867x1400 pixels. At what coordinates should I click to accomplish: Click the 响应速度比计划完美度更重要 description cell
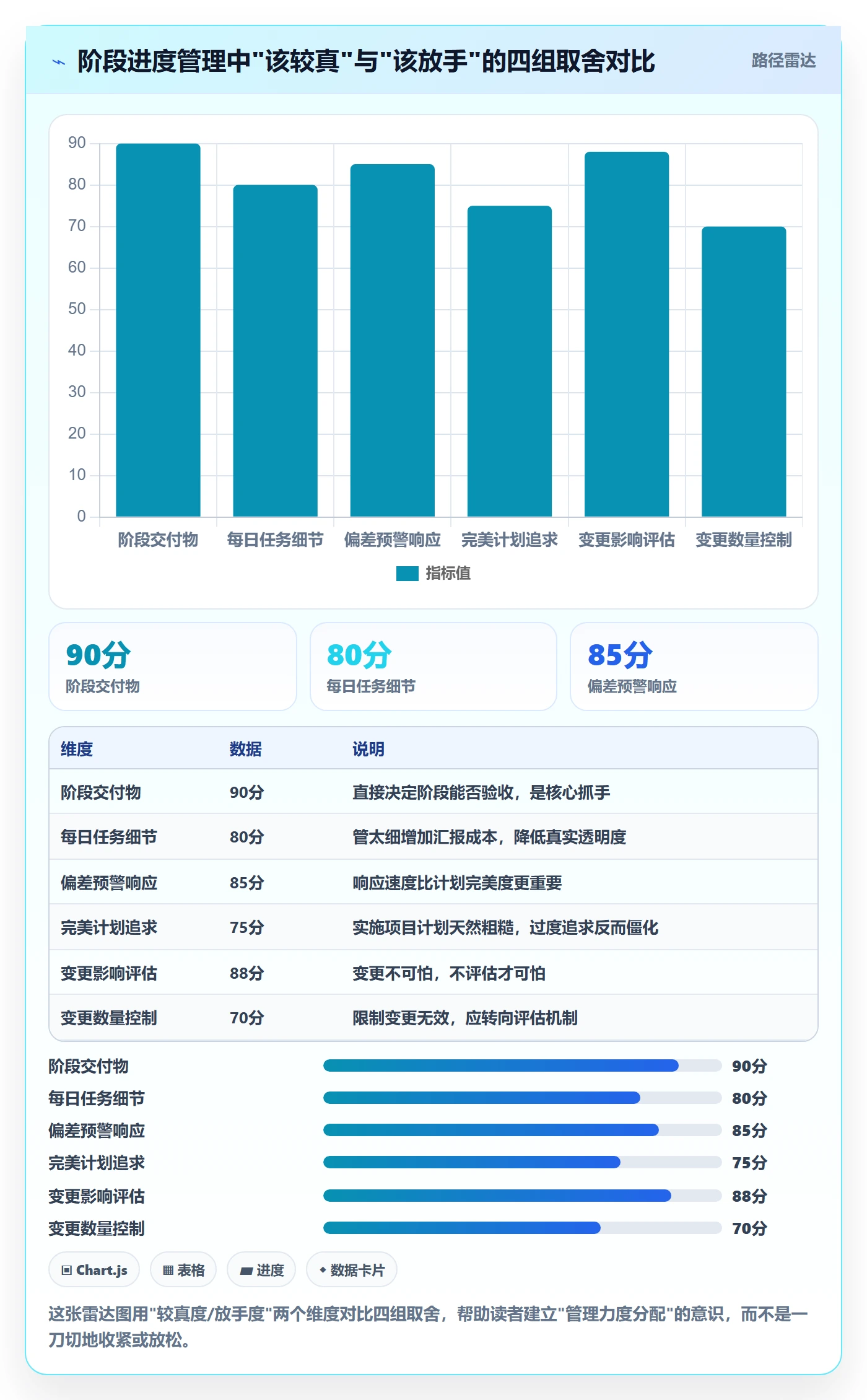(457, 883)
